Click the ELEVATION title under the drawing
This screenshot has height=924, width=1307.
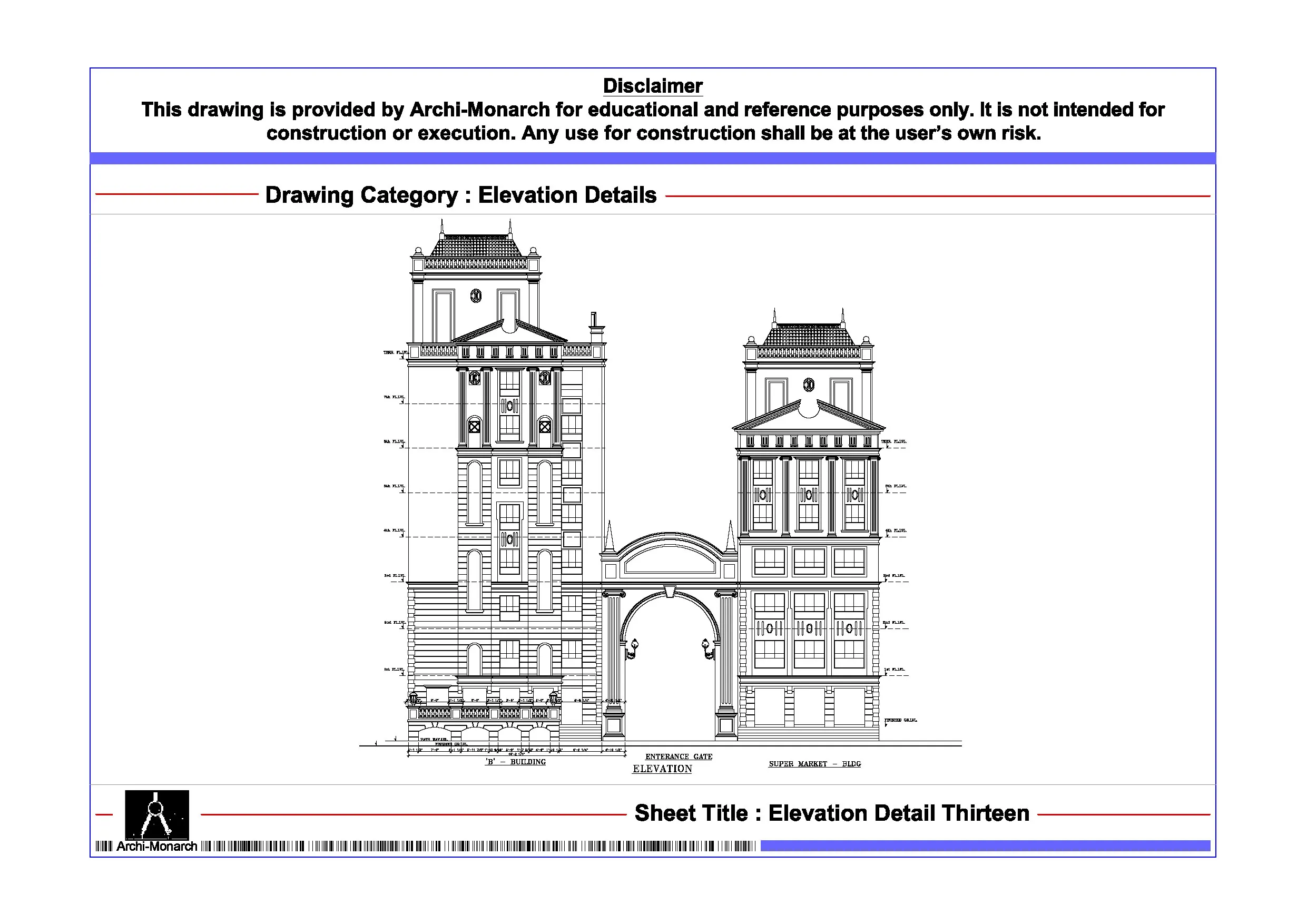[662, 769]
